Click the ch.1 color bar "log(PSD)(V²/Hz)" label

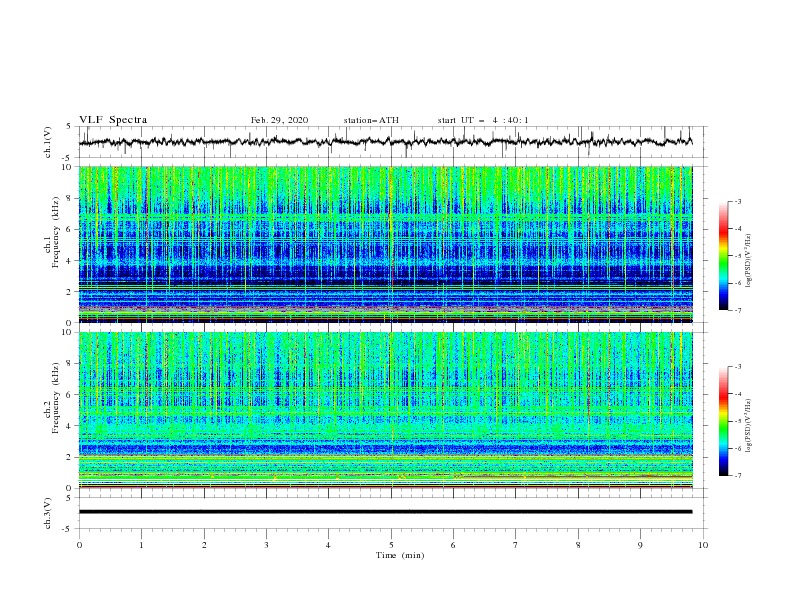[749, 261]
